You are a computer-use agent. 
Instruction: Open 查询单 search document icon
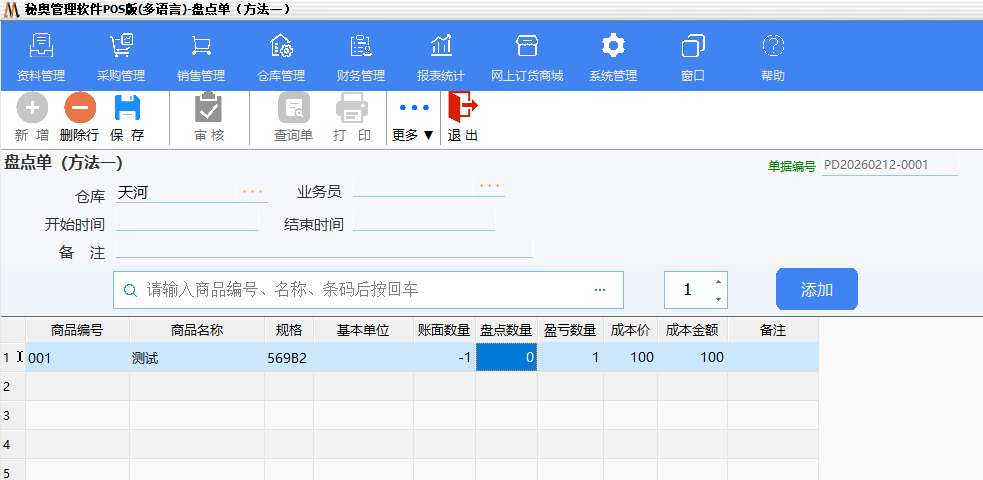[x=294, y=107]
